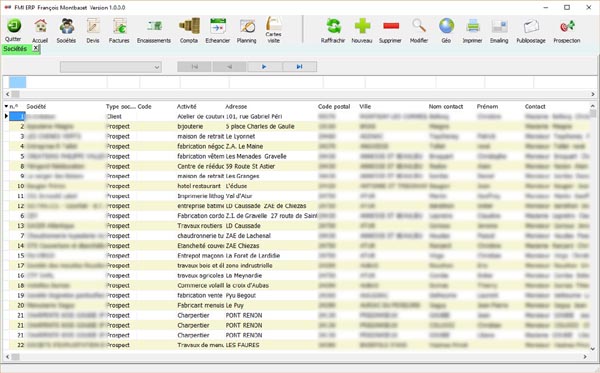
Task: Click the highlighted filter cell
Action: pyautogui.click(x=18, y=82)
